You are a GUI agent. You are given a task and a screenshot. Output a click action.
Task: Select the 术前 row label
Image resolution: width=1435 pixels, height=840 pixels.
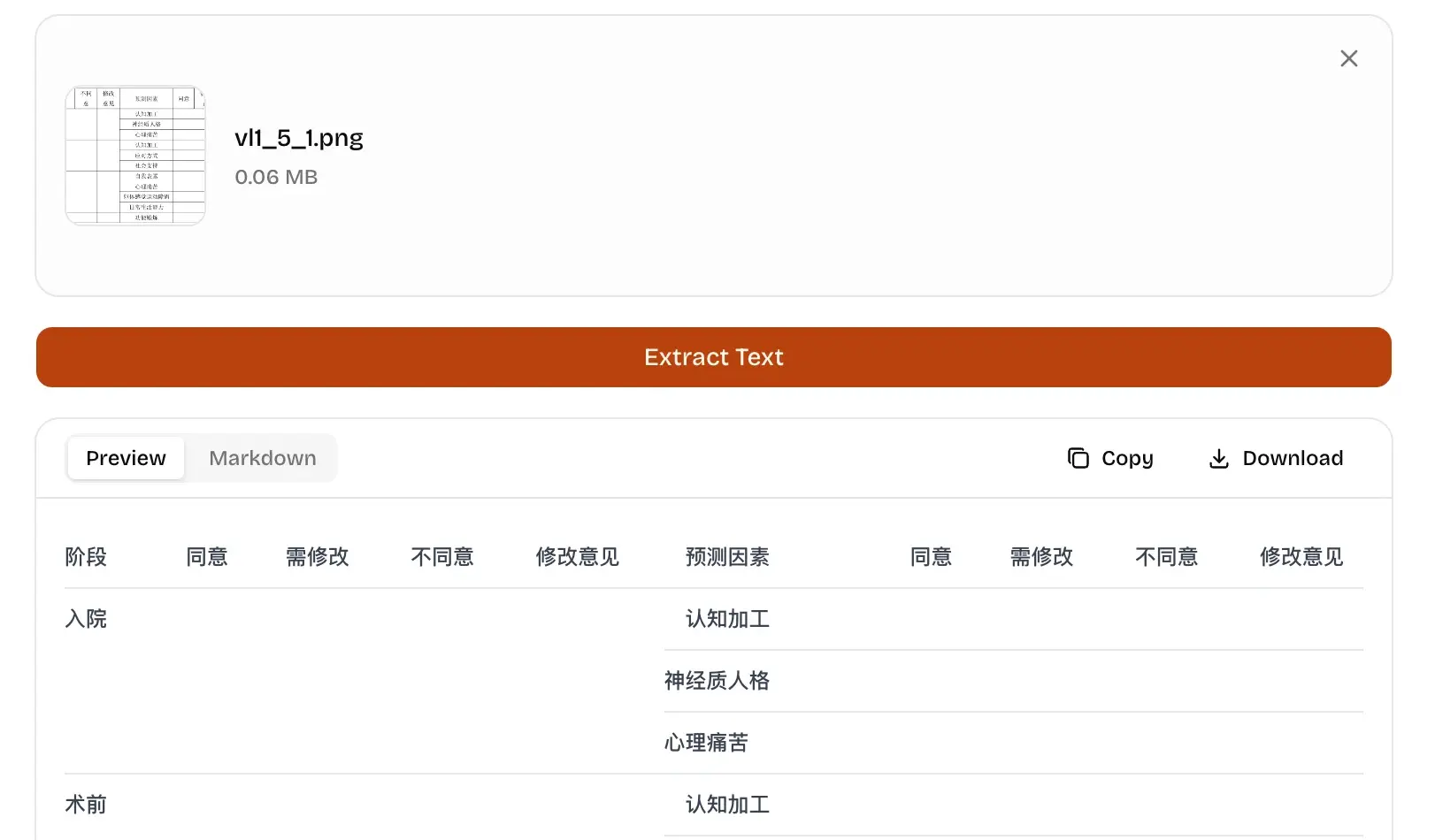point(85,804)
